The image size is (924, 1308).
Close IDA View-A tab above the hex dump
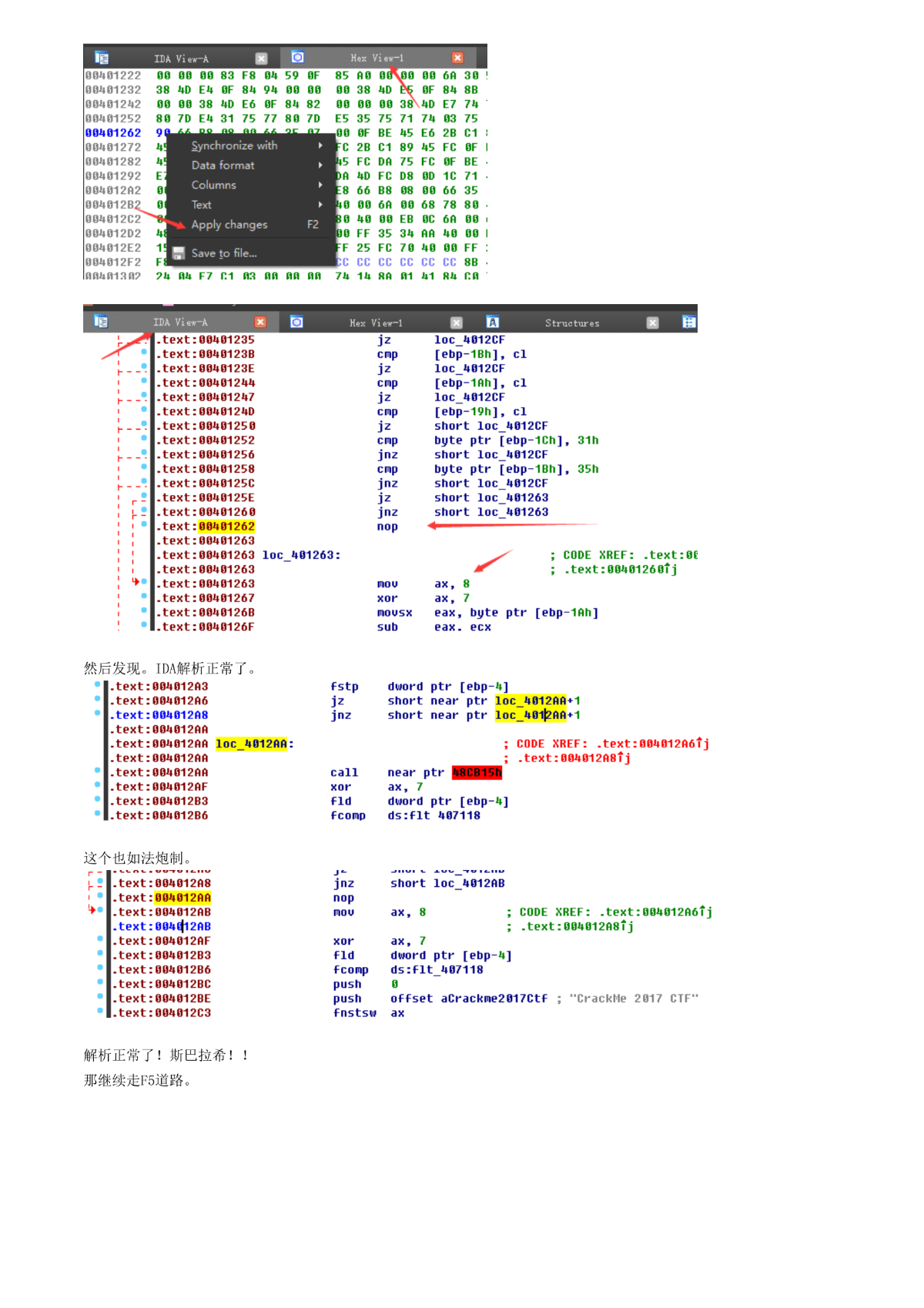(x=261, y=59)
